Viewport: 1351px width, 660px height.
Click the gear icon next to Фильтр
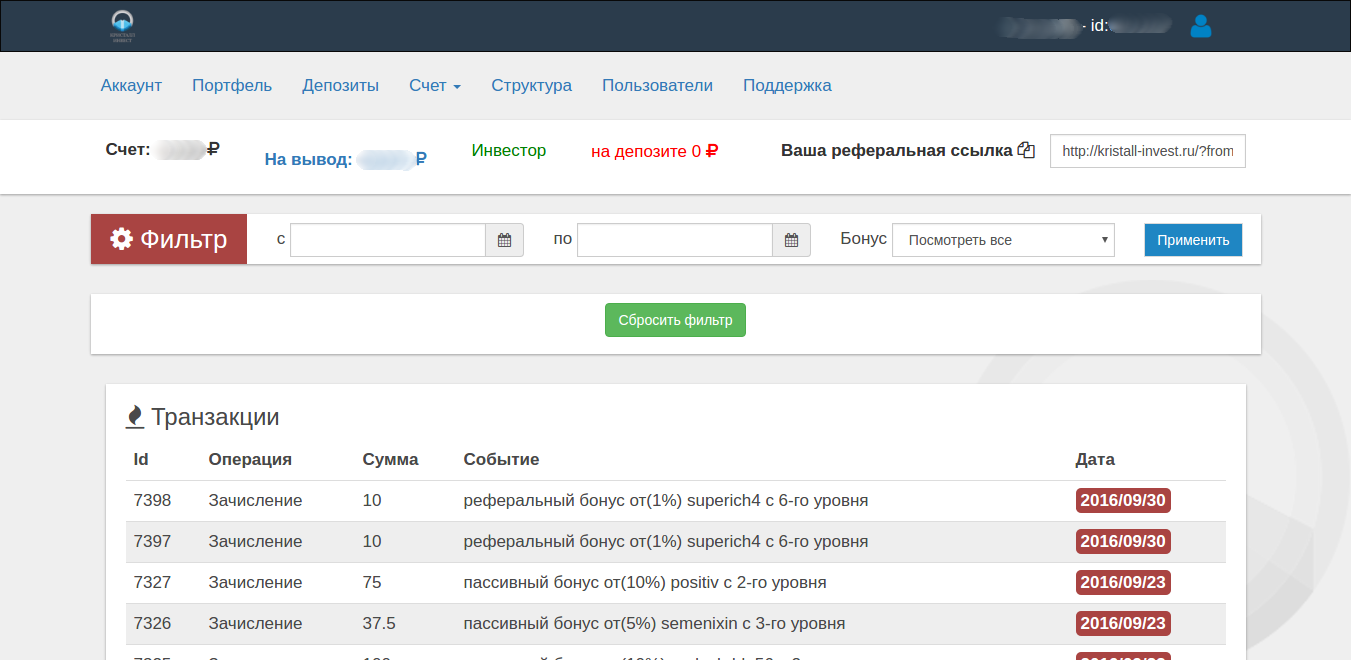(121, 239)
